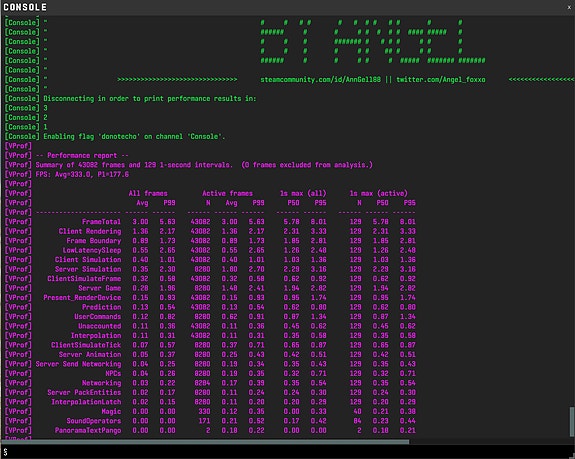Select the 'Enabling flag donotecho' console line

(x=134, y=136)
